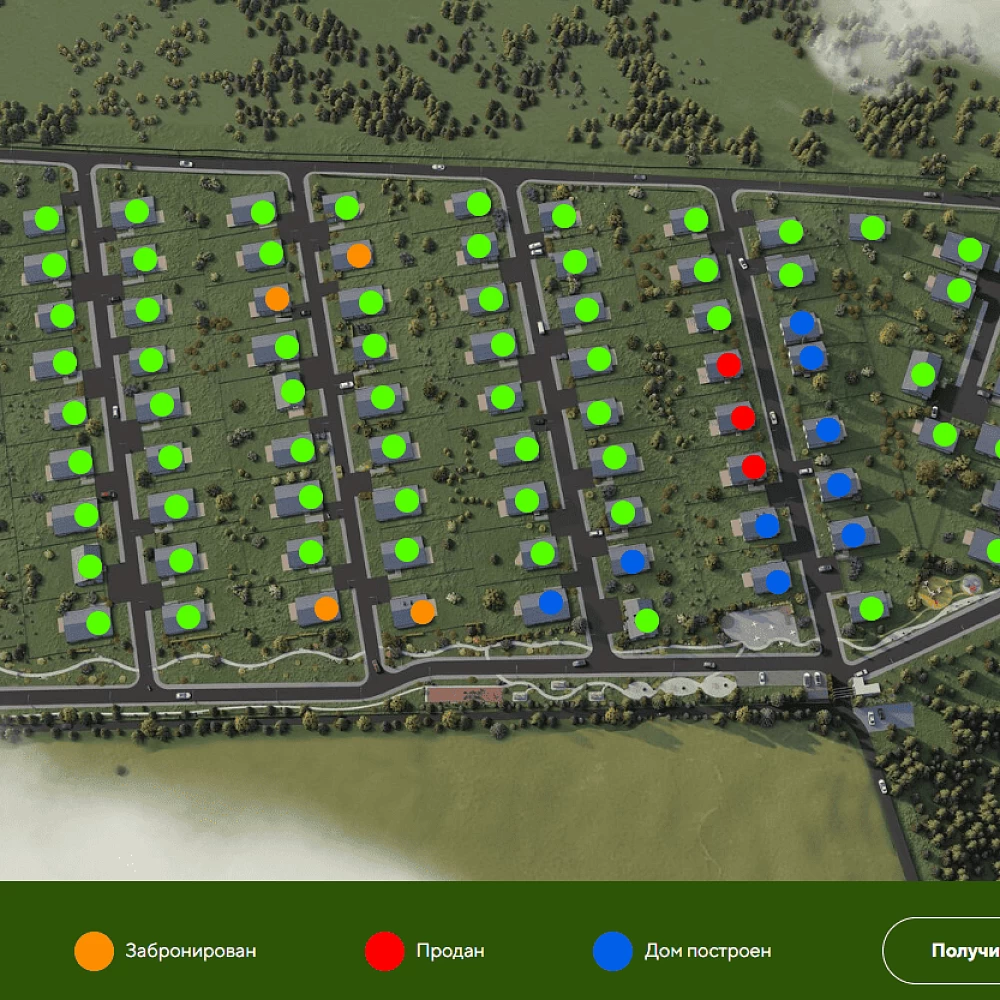Click the orange Забронирован legend circle
Screen dimensions: 1000x1000
[x=95, y=951]
